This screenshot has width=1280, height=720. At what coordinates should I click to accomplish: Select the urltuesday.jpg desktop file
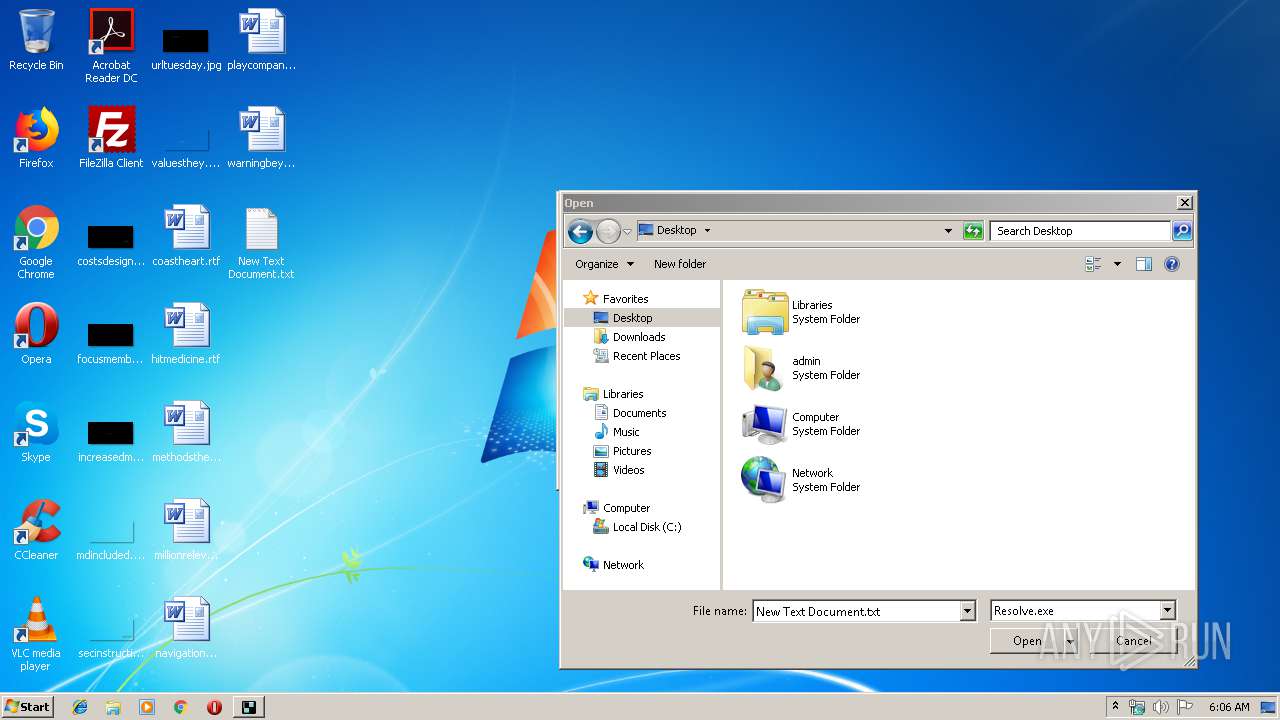pos(186,50)
